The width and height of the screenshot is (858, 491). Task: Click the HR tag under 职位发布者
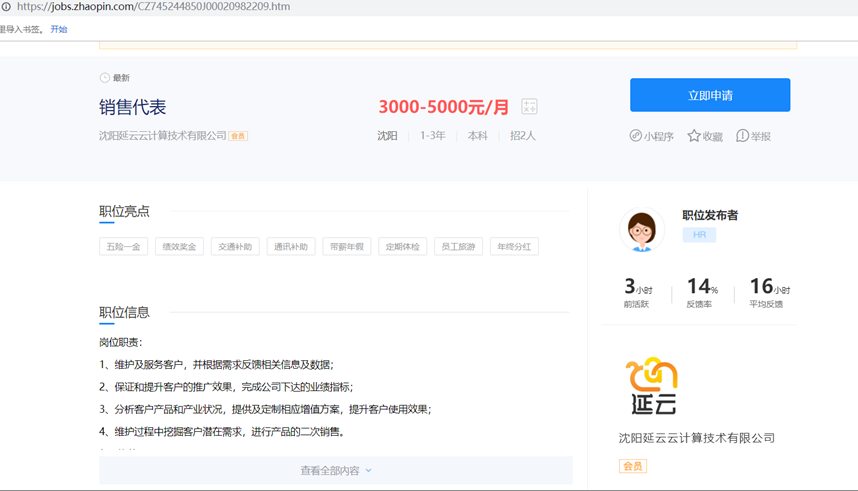(x=699, y=234)
